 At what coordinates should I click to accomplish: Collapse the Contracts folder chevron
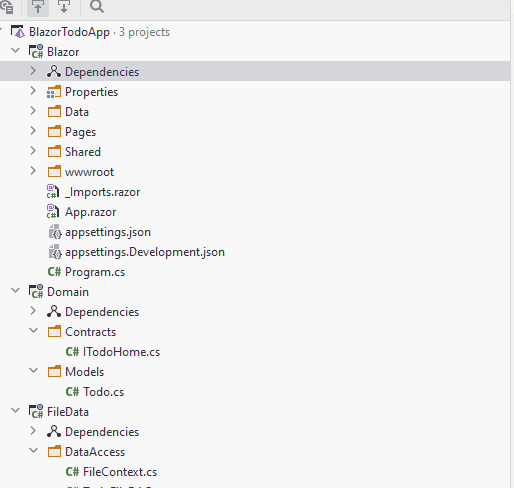(x=34, y=331)
